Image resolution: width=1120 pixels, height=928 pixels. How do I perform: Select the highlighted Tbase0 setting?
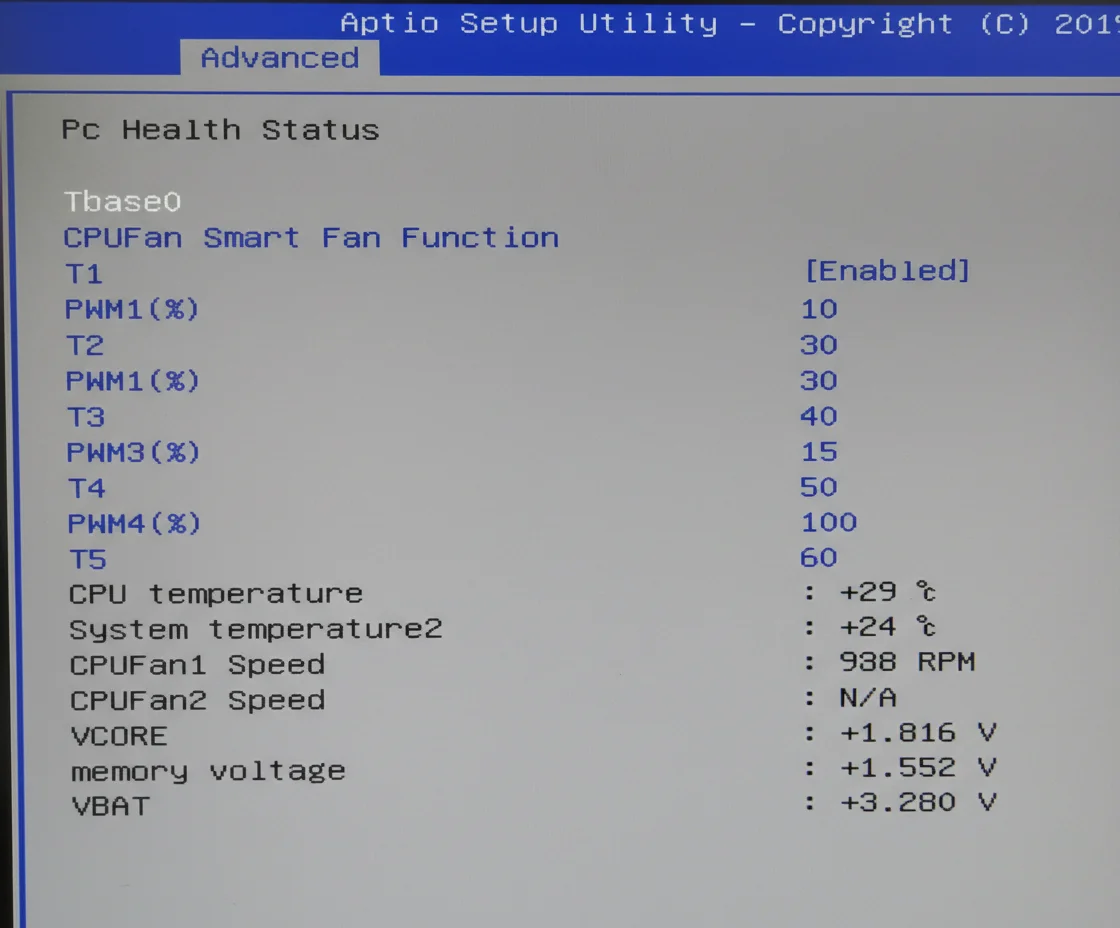[x=122, y=202]
